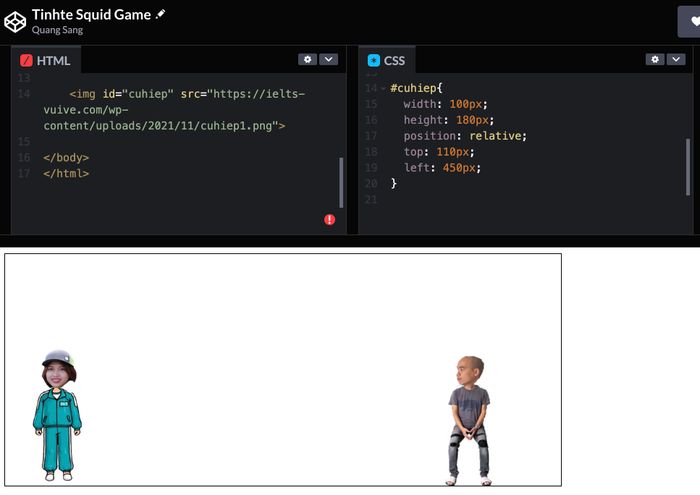
Task: Click the red error indicator in HTML panel
Action: [330, 219]
